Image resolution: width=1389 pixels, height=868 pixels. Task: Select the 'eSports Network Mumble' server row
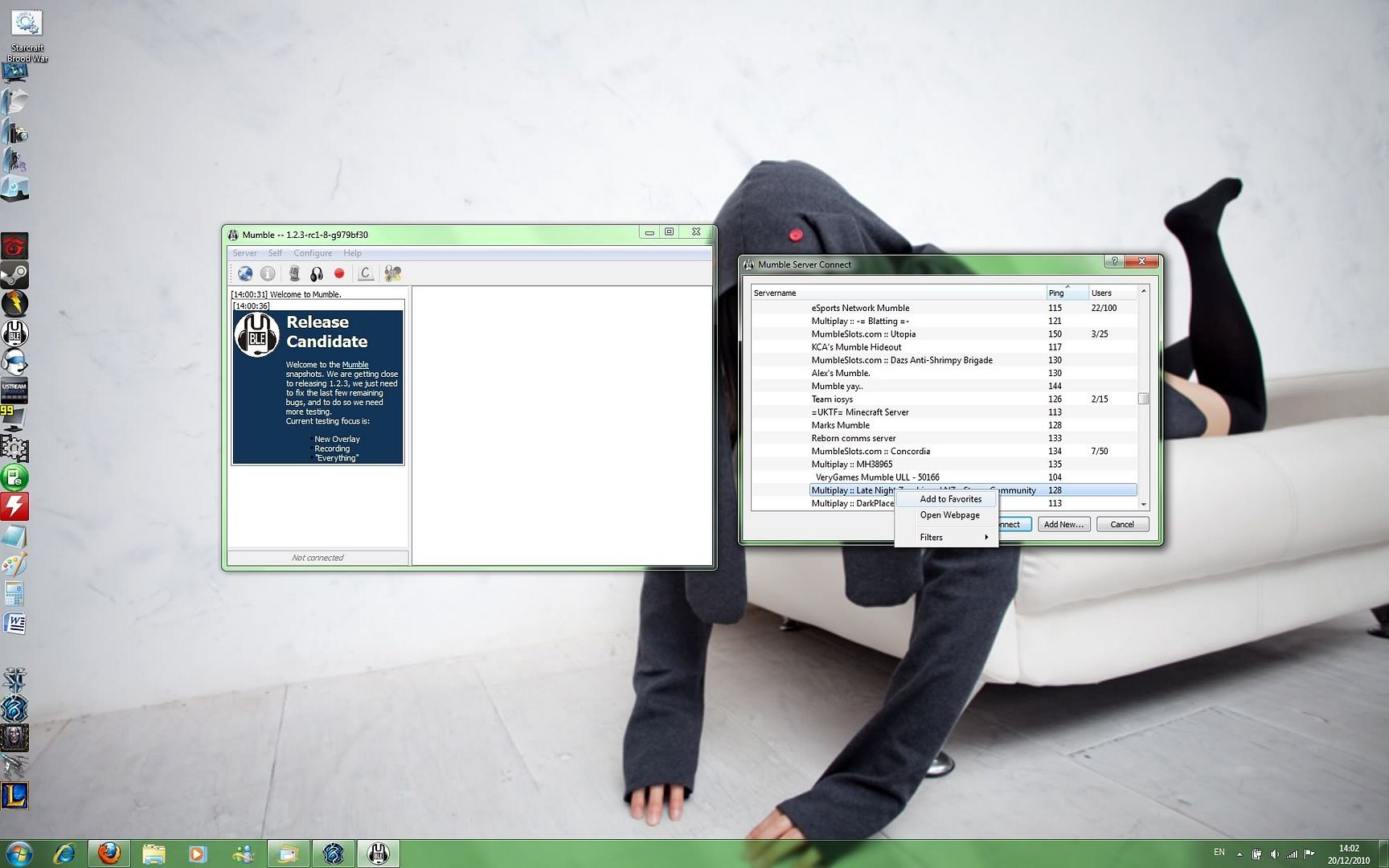[944, 308]
